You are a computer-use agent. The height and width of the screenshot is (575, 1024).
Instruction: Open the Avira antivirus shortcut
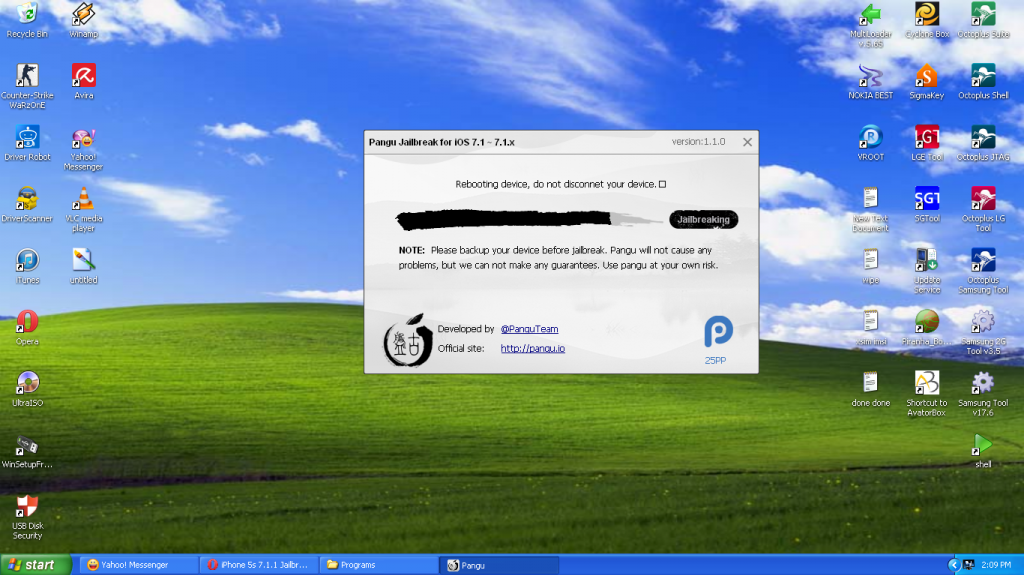(84, 76)
